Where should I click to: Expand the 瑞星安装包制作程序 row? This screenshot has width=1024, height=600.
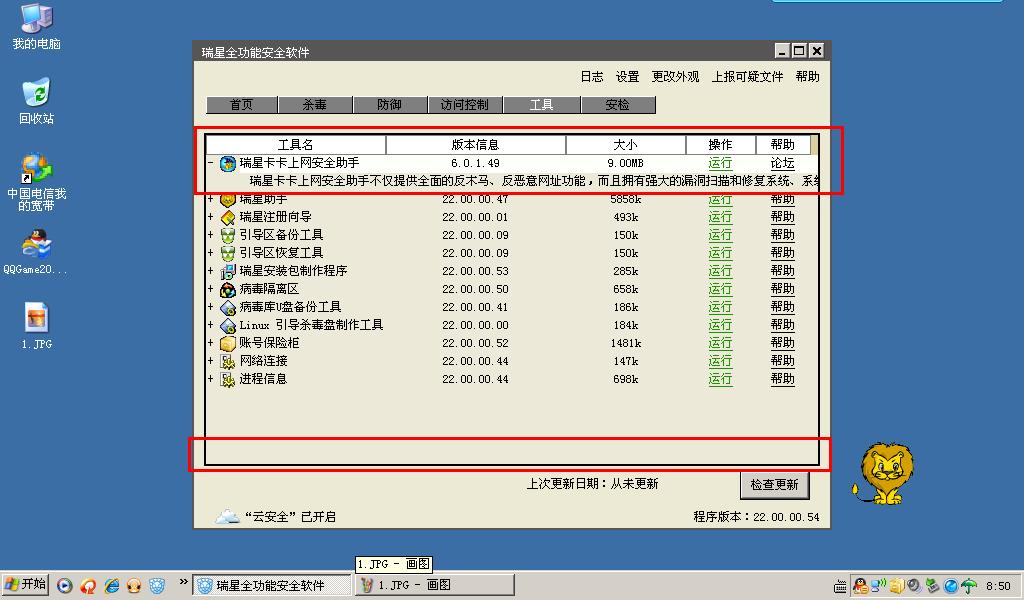(210, 271)
